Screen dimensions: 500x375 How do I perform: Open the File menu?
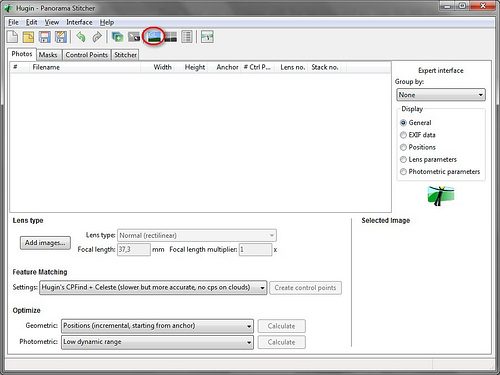pyautogui.click(x=13, y=22)
